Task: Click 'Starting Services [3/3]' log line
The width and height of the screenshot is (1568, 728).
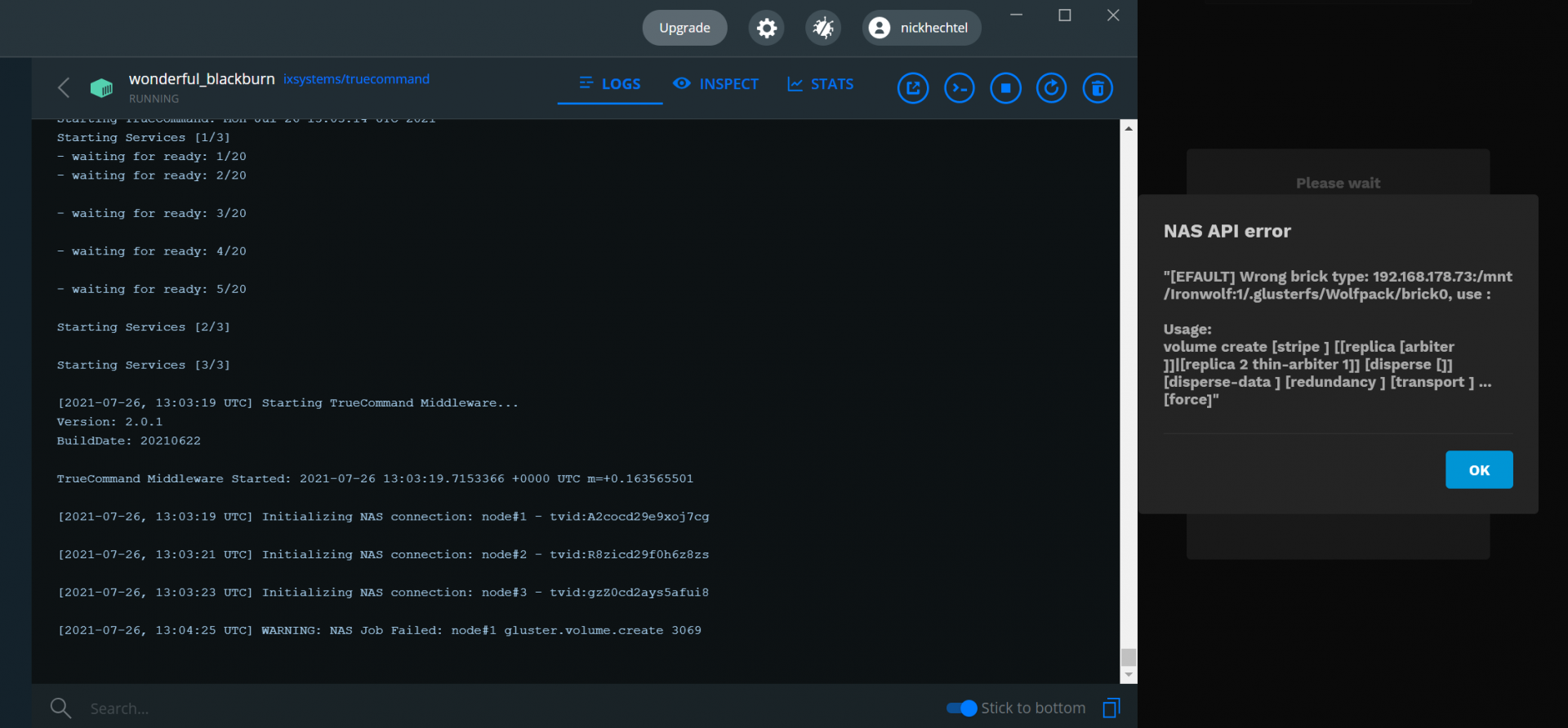Action: [x=144, y=365]
